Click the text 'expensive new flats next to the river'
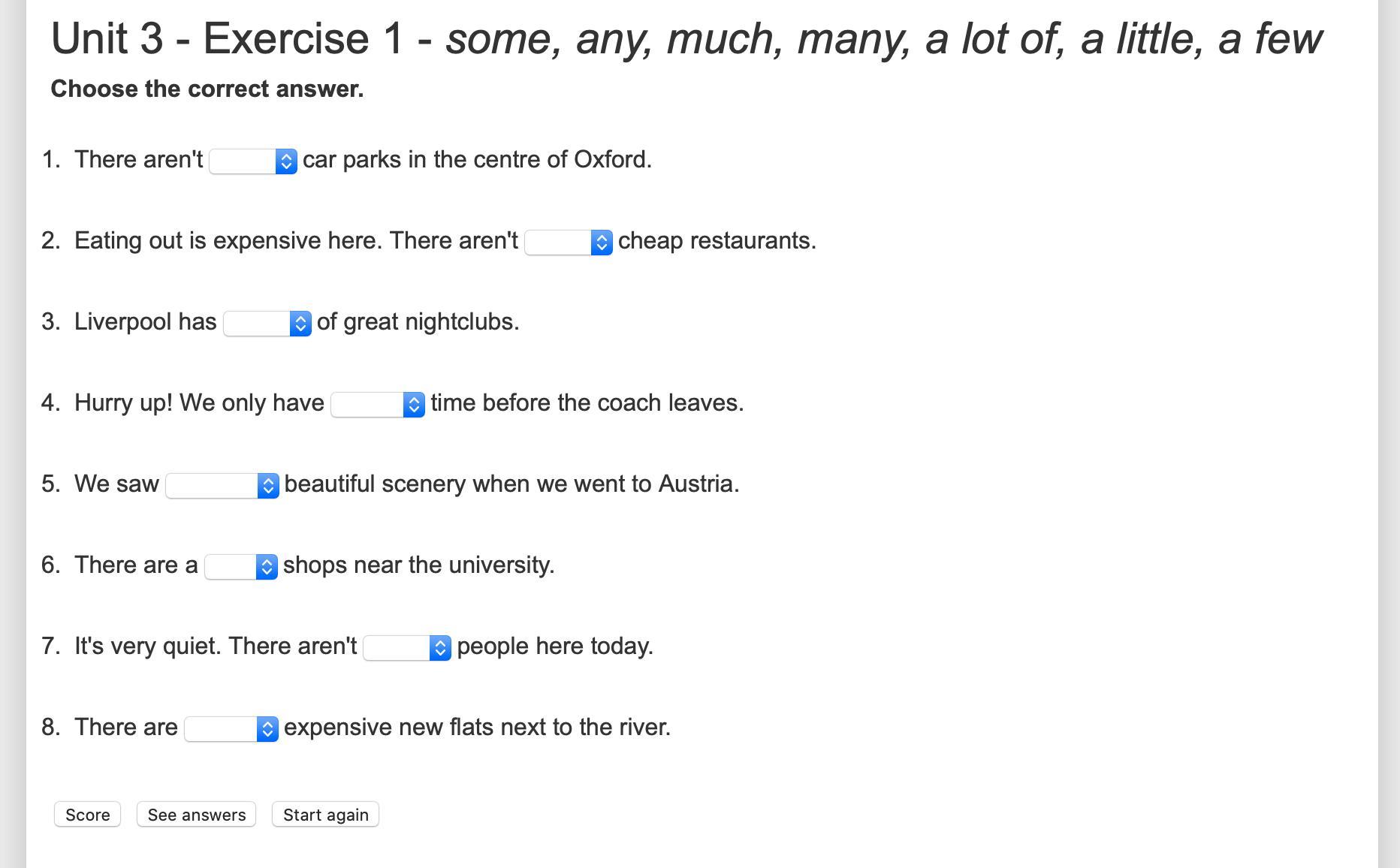Viewport: 1400px width, 868px height. [x=477, y=728]
